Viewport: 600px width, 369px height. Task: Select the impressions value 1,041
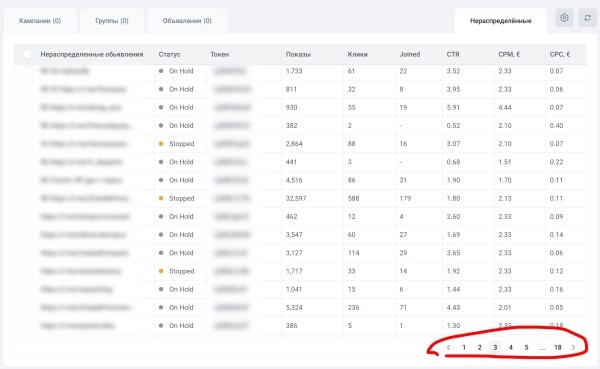(294, 289)
